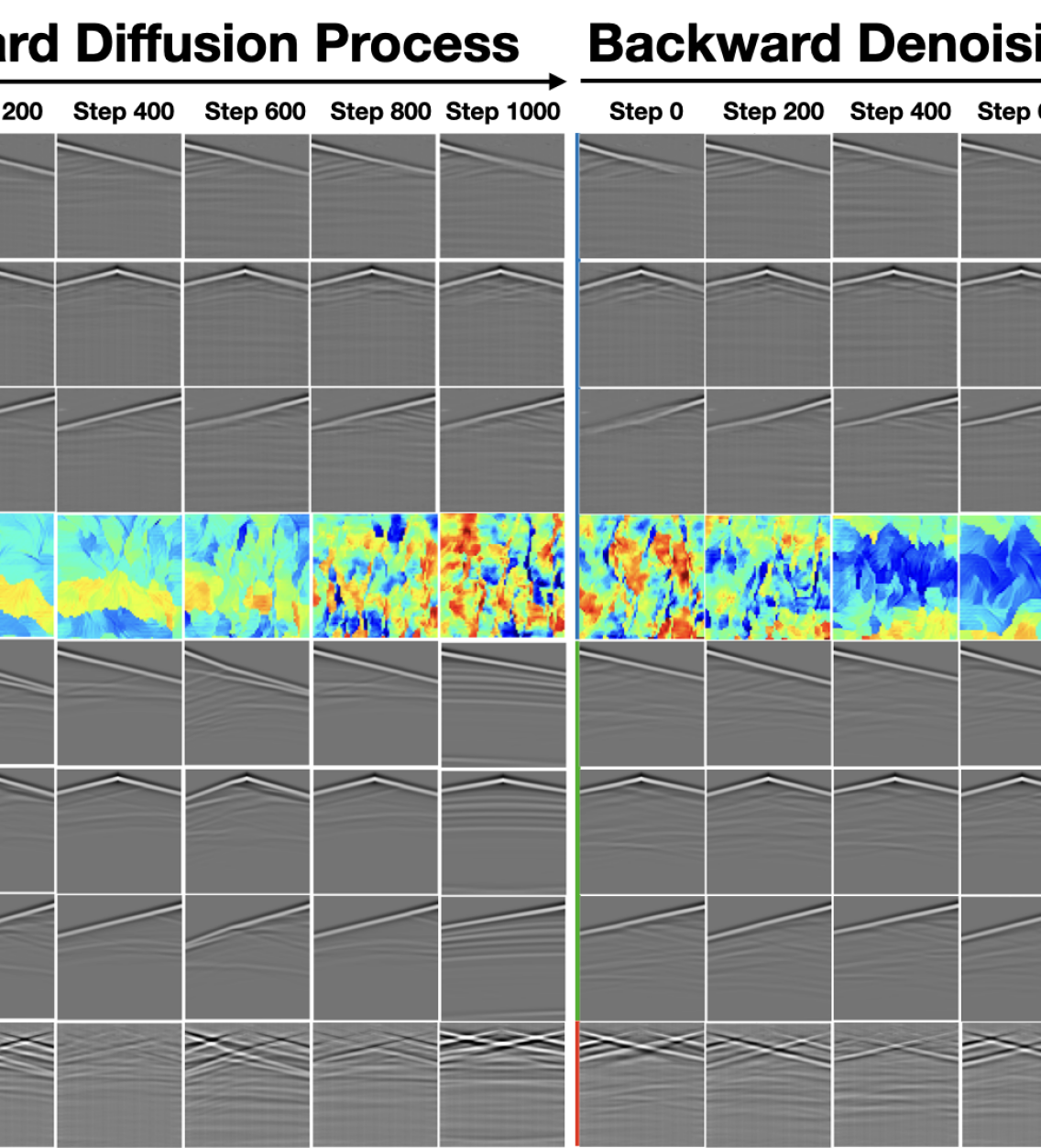The image size is (1041, 1148).
Task: Select the 'Step 1000' column label
Action: coord(503,112)
